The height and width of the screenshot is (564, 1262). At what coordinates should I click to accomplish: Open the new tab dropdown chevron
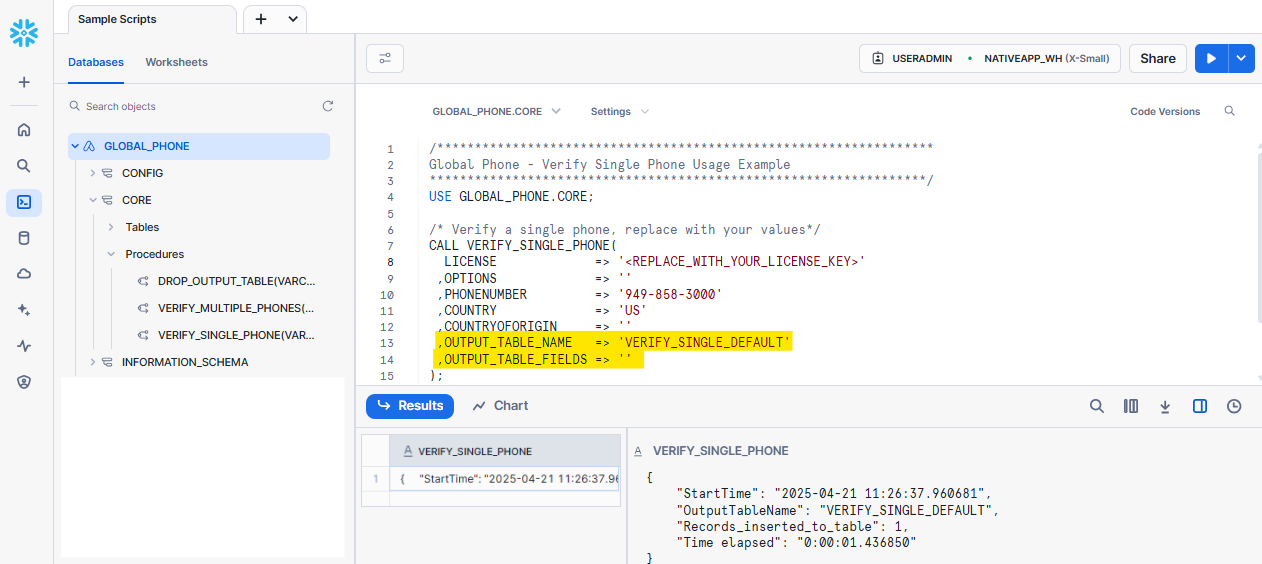pos(293,19)
